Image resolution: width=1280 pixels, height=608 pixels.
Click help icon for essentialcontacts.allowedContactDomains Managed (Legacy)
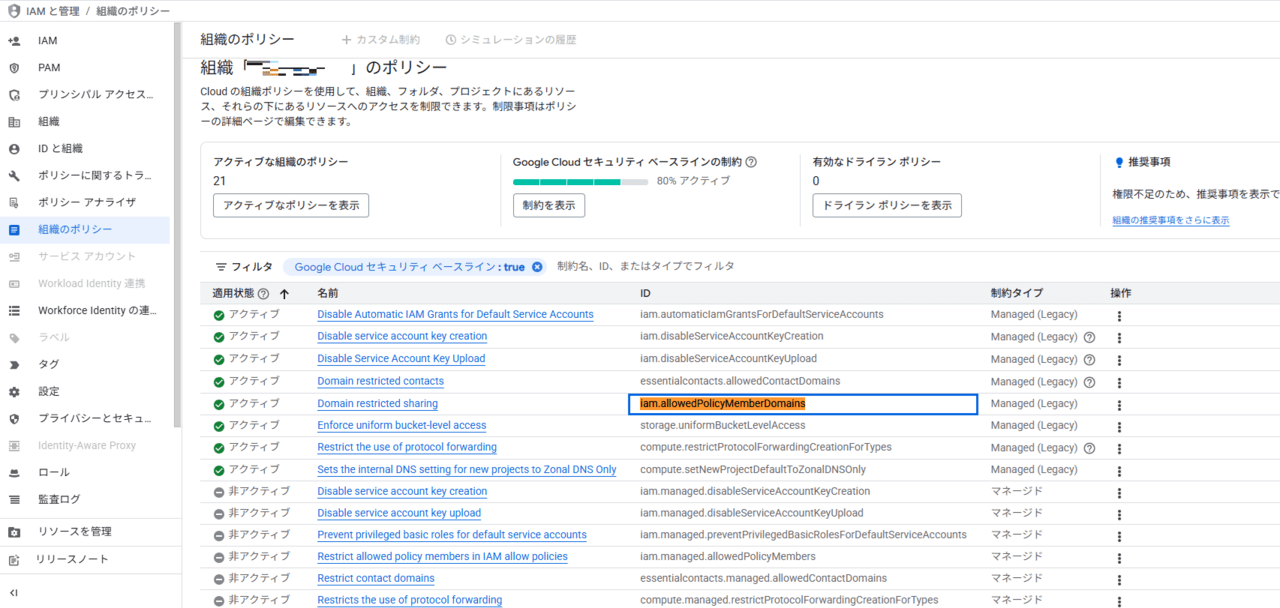[x=1089, y=381]
